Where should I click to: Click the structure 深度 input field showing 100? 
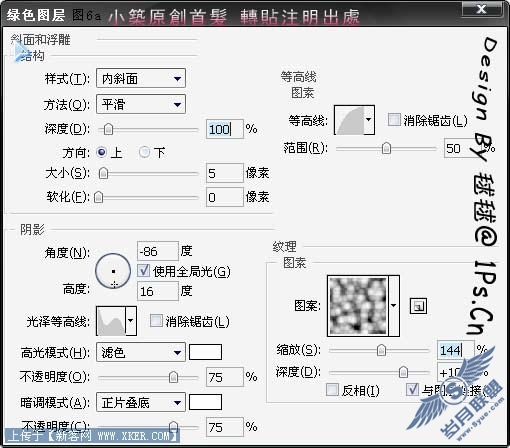[224, 129]
